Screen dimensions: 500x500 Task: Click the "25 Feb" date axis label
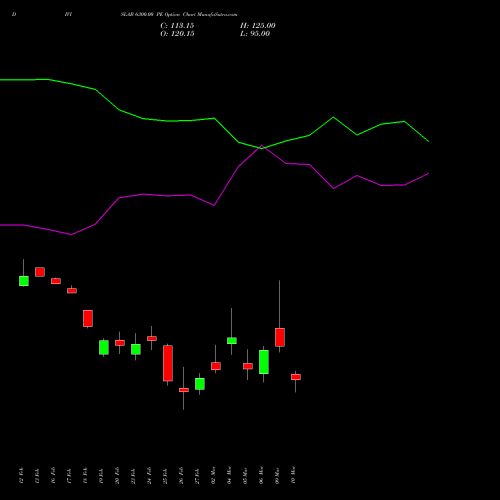pos(165,476)
